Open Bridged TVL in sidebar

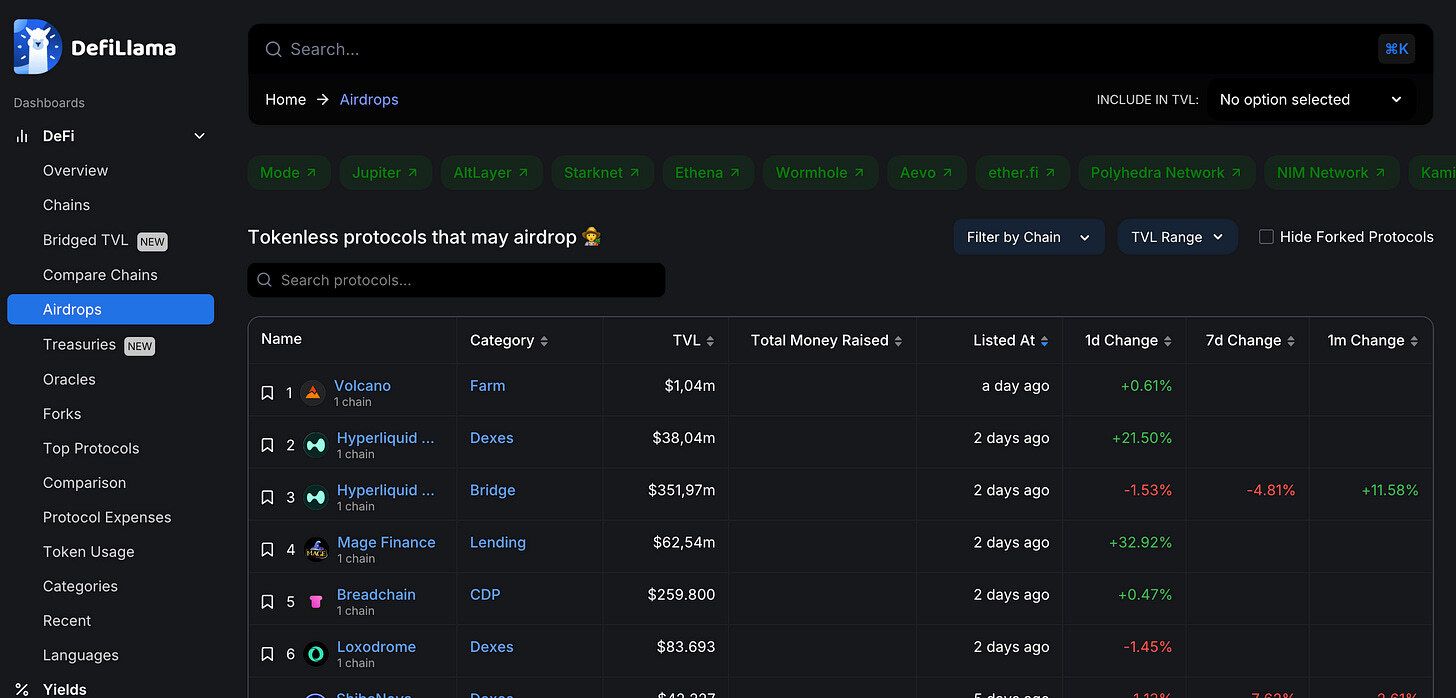(x=85, y=240)
